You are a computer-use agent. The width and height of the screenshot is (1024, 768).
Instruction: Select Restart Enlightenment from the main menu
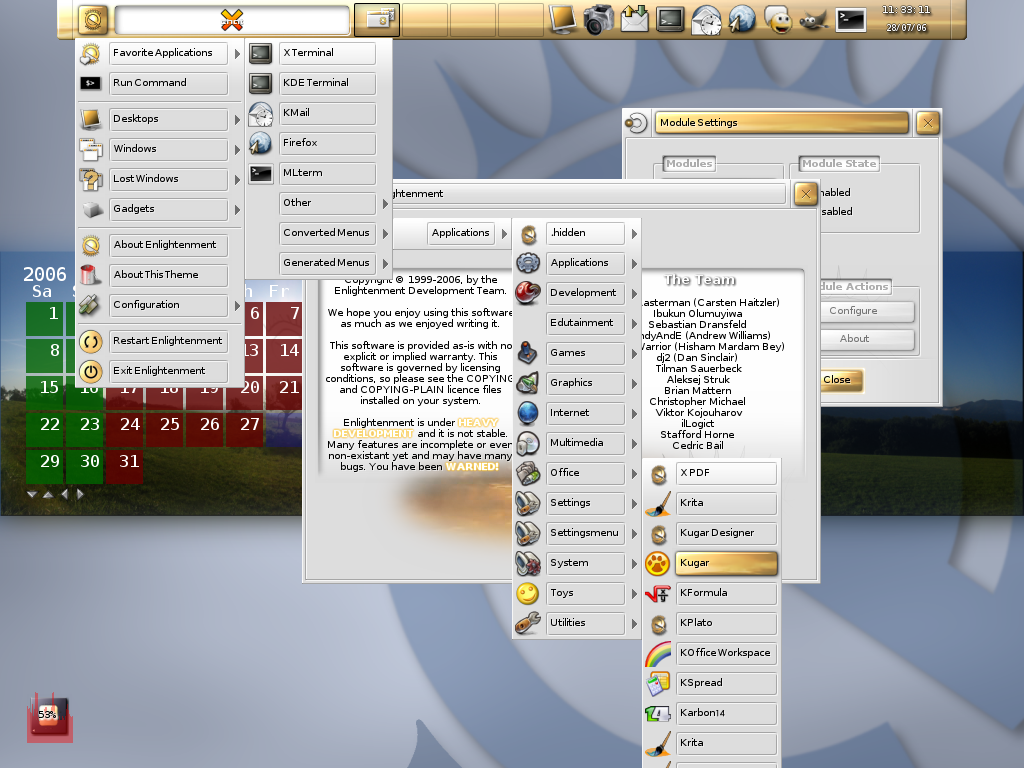(x=169, y=341)
